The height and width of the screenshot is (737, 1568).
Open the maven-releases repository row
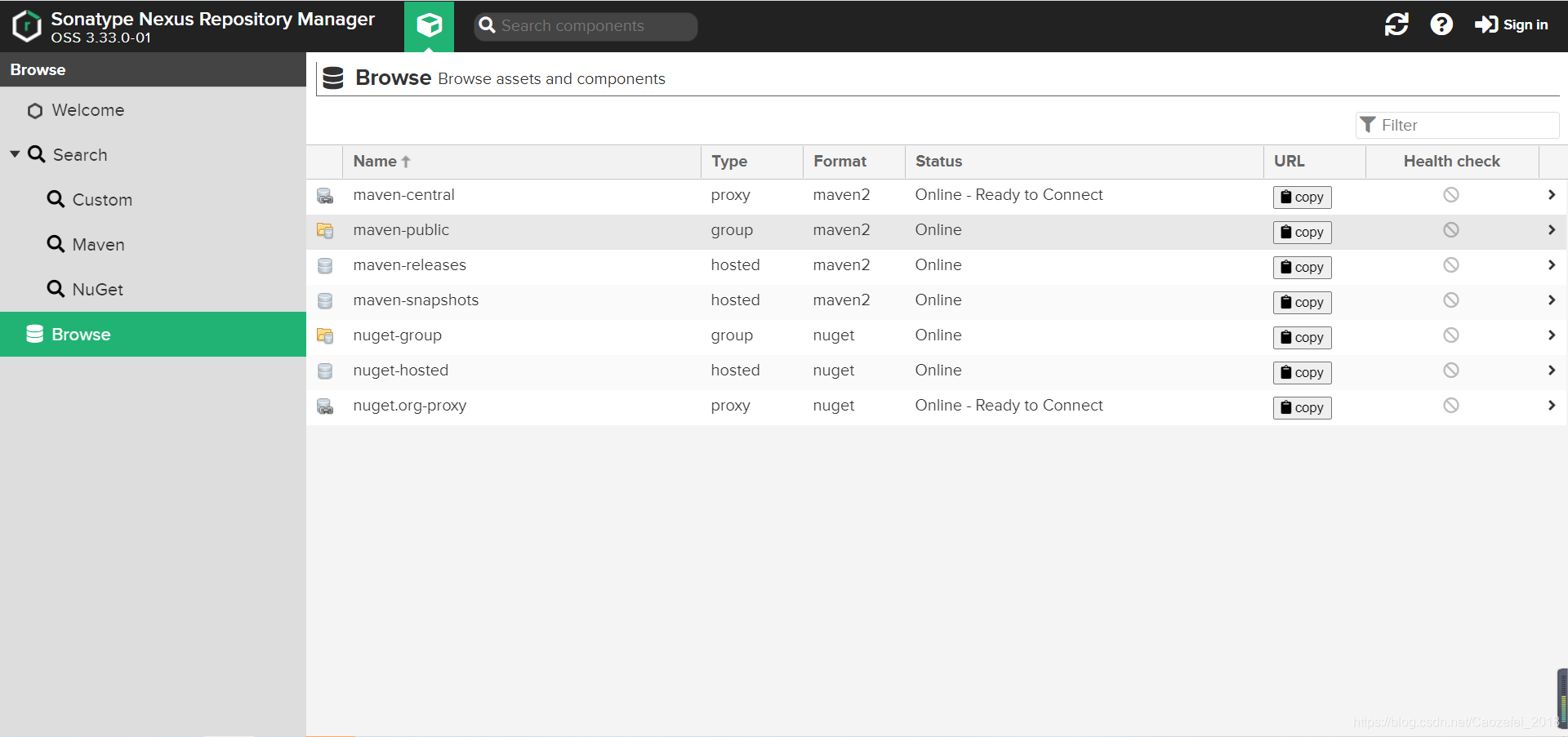pyautogui.click(x=937, y=267)
